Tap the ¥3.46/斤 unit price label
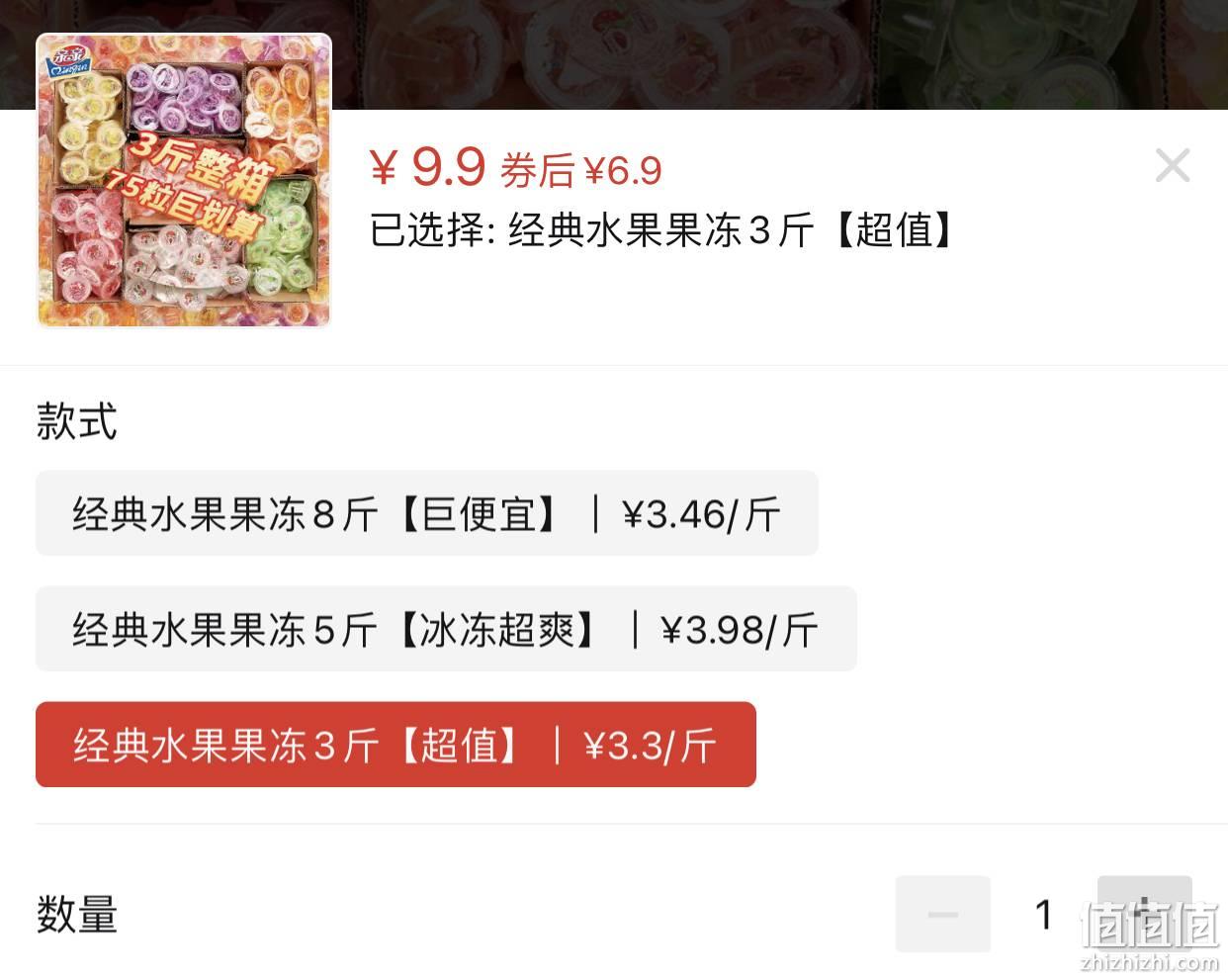The width and height of the screenshot is (1228, 980). (701, 514)
